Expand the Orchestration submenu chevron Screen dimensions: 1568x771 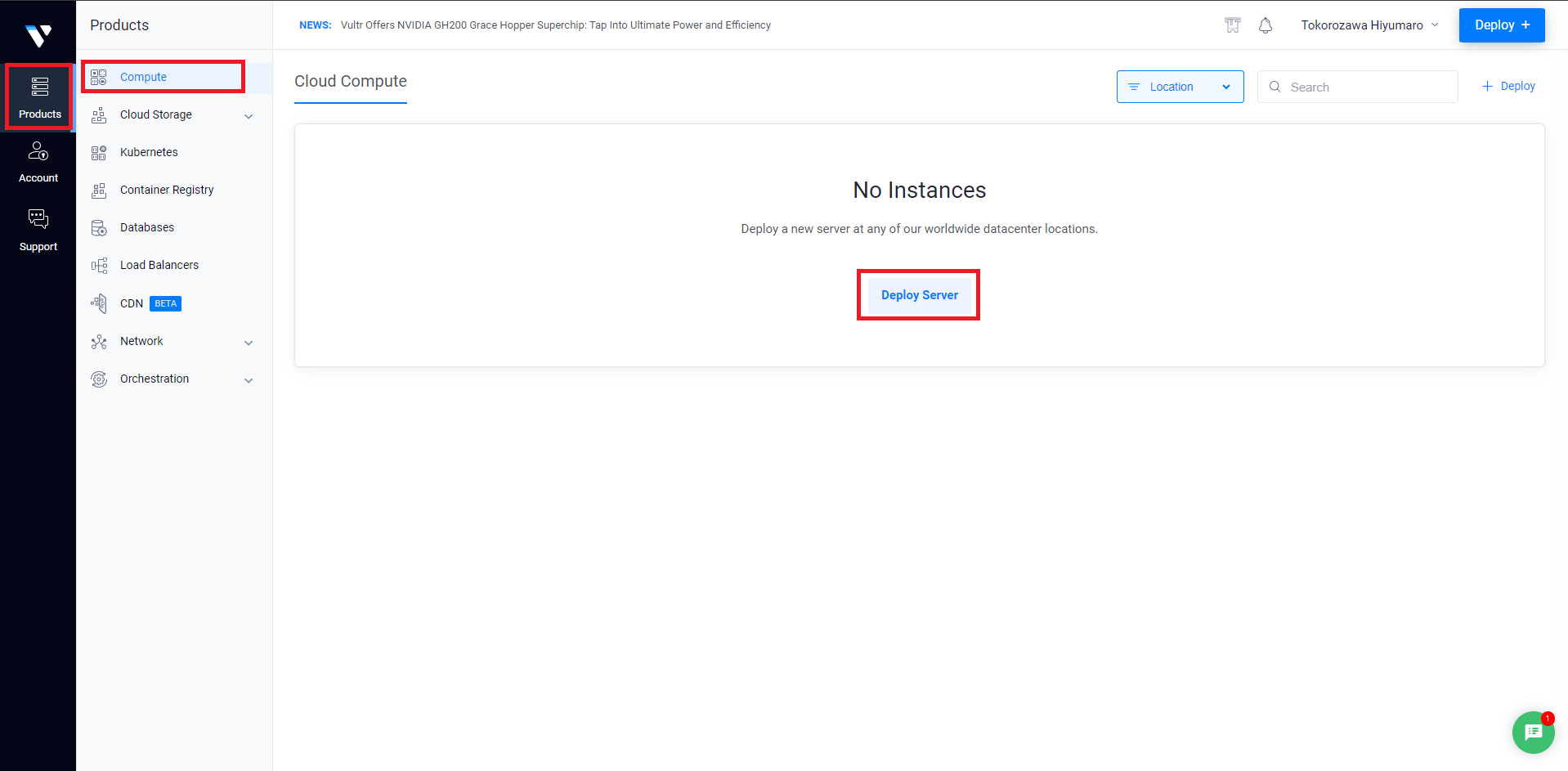coord(249,380)
